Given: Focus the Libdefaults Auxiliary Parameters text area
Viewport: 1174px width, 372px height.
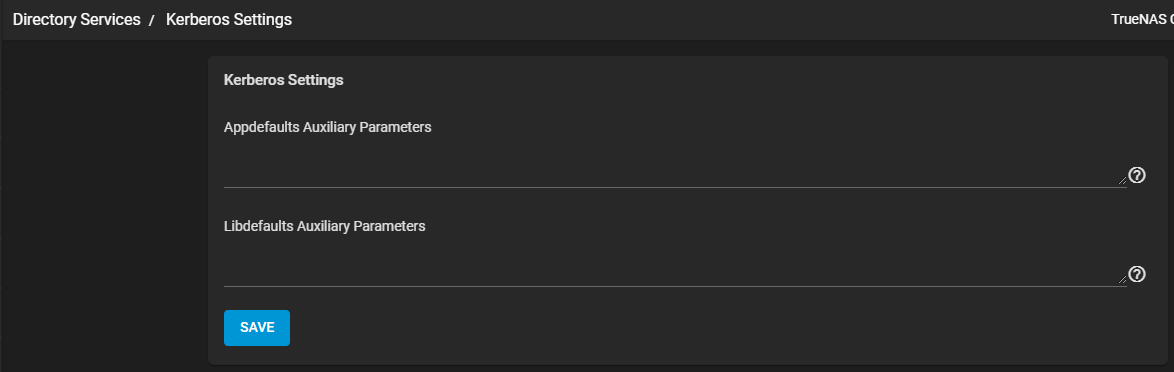Looking at the screenshot, I should 675,263.
